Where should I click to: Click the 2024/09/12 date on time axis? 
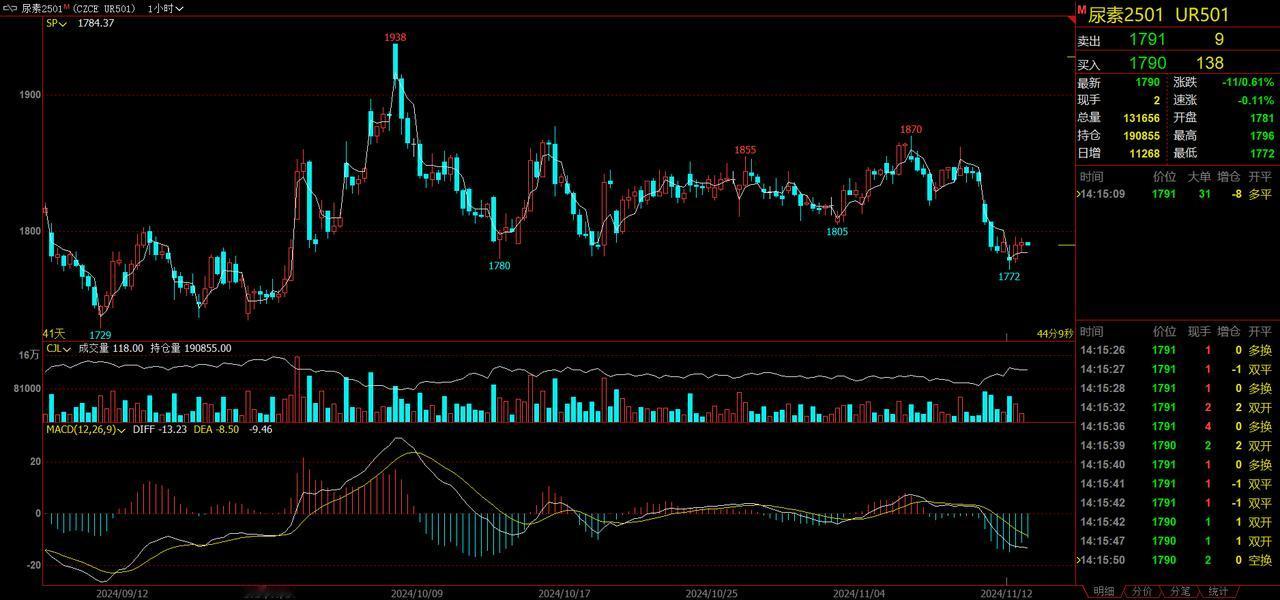click(x=122, y=592)
